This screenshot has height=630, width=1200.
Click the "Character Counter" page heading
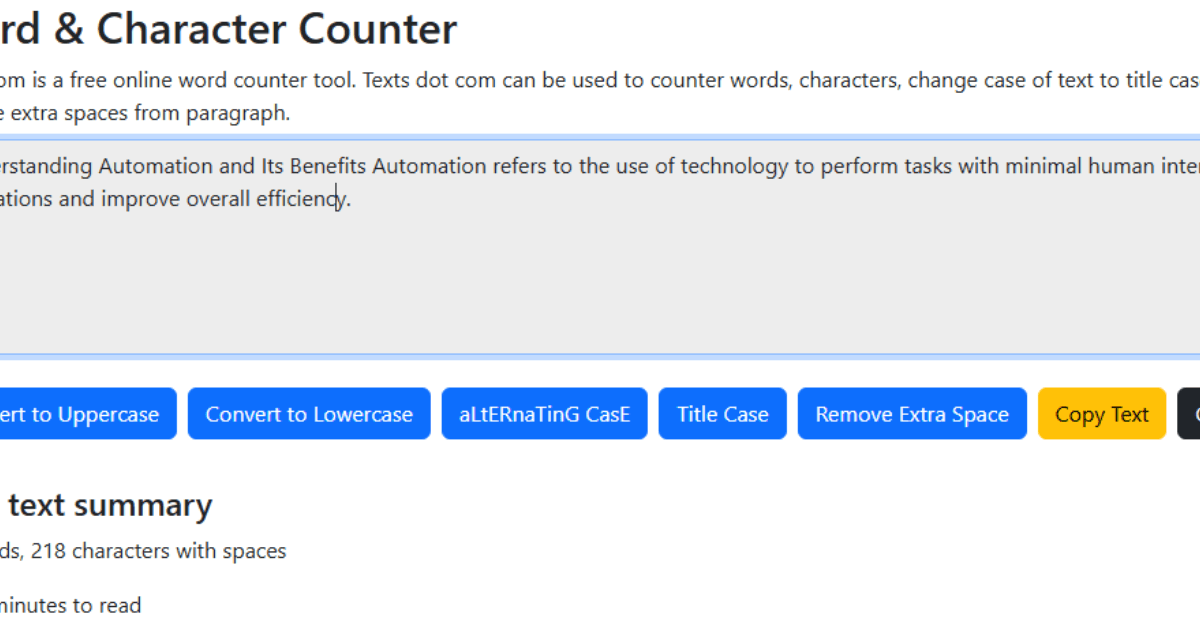click(x=277, y=29)
